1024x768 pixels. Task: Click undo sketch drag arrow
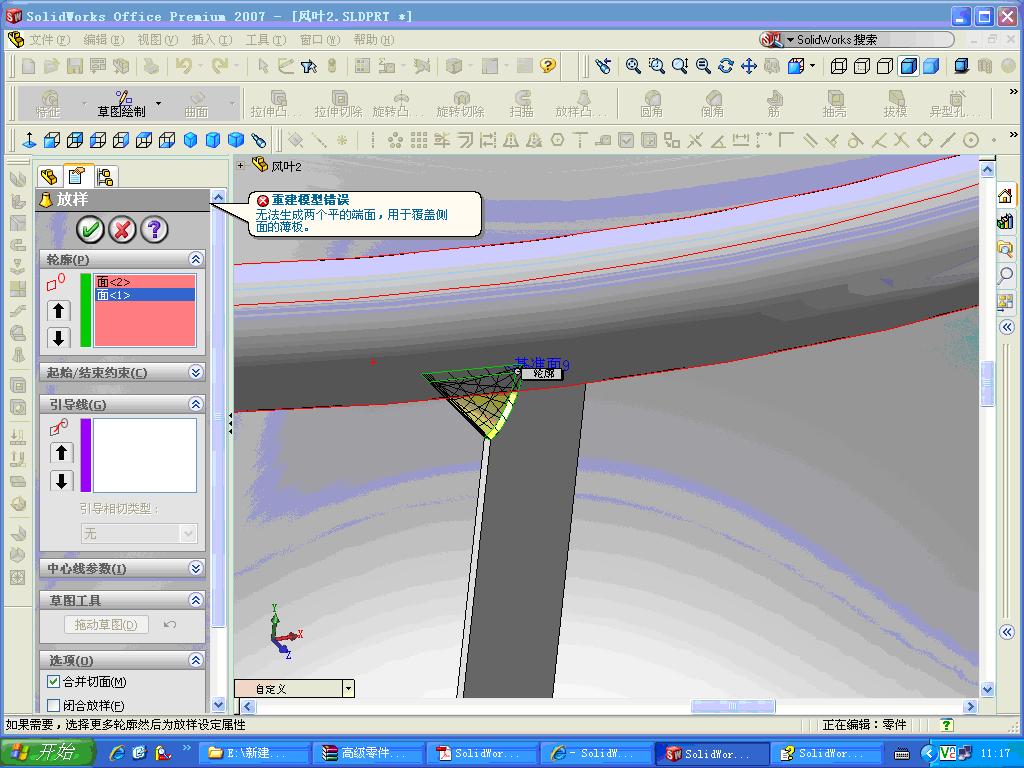[170, 625]
